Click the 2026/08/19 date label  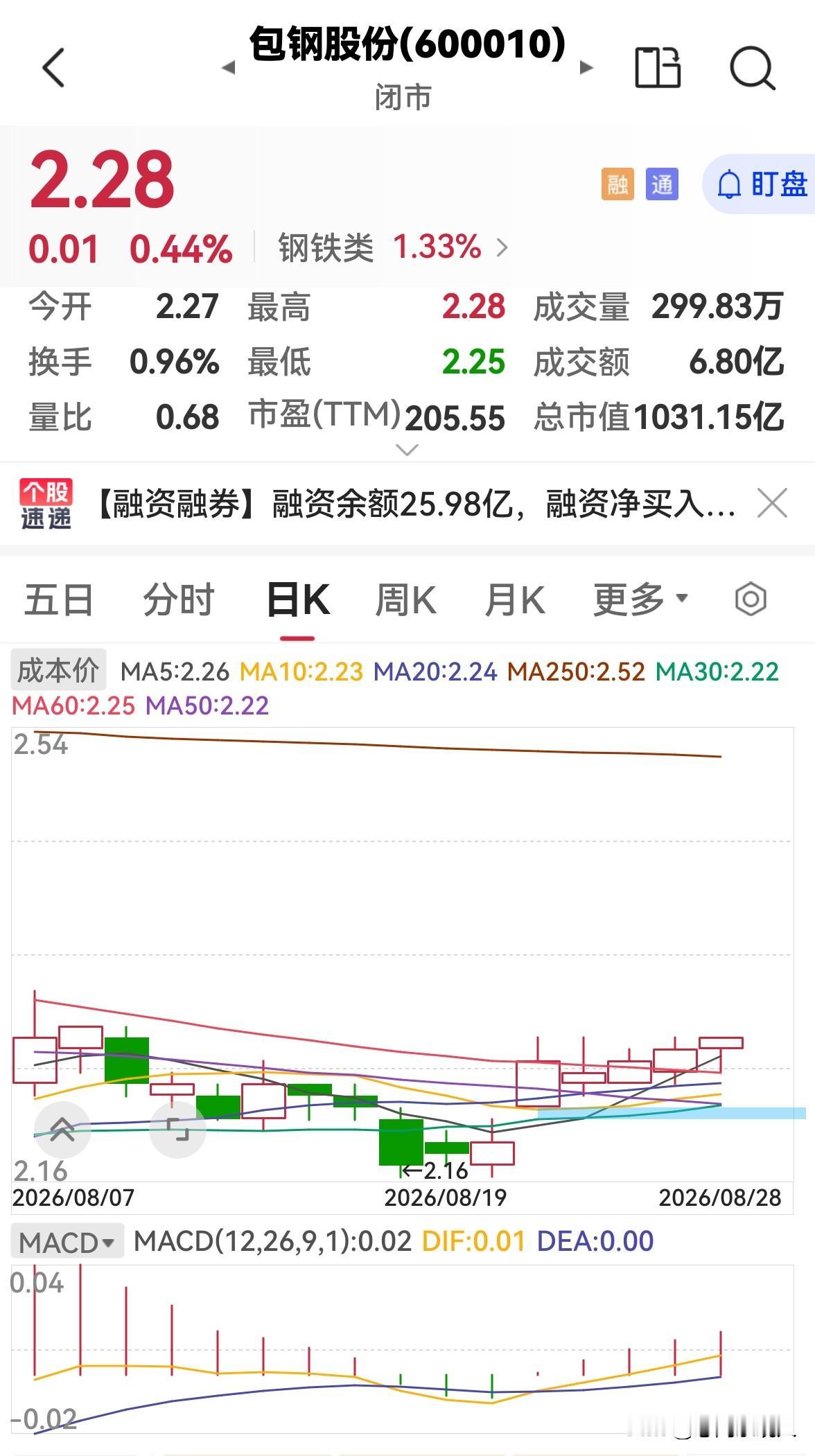[446, 1197]
